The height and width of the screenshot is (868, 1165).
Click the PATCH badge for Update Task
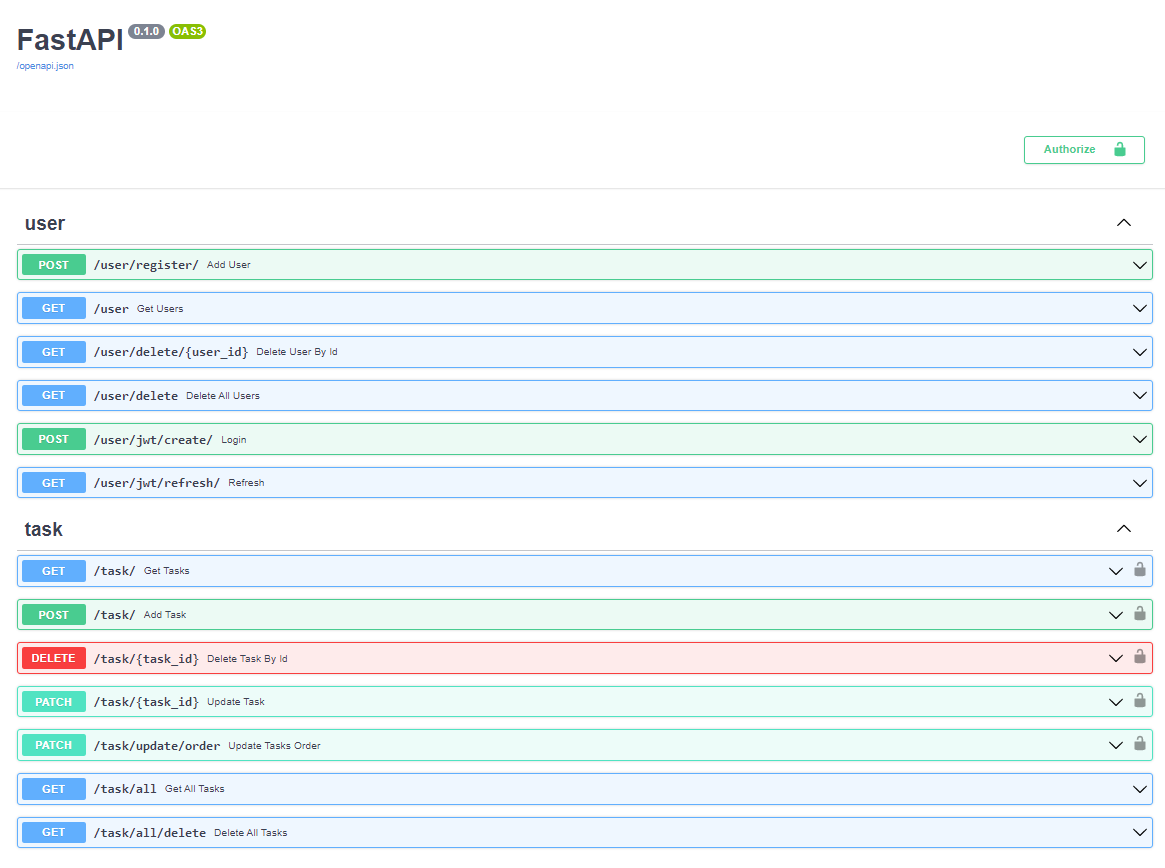[x=53, y=702]
